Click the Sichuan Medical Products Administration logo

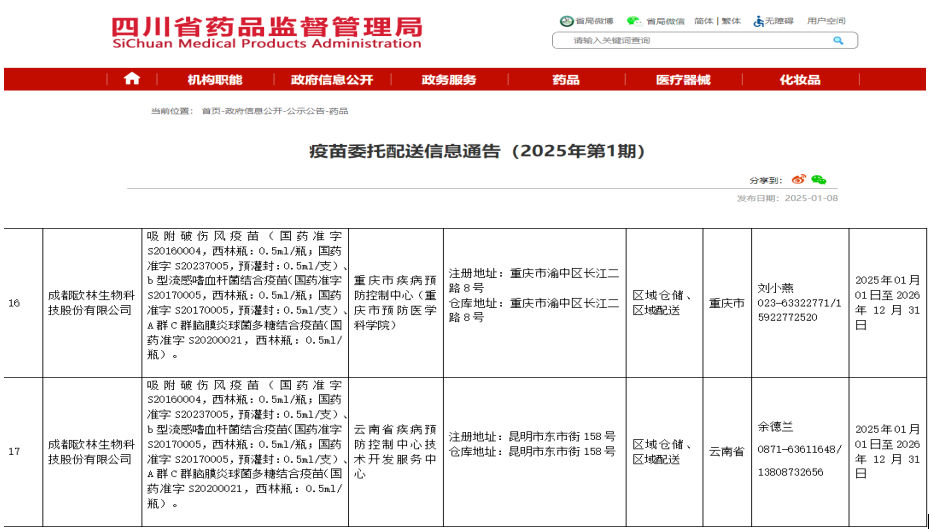pyautogui.click(x=266, y=32)
